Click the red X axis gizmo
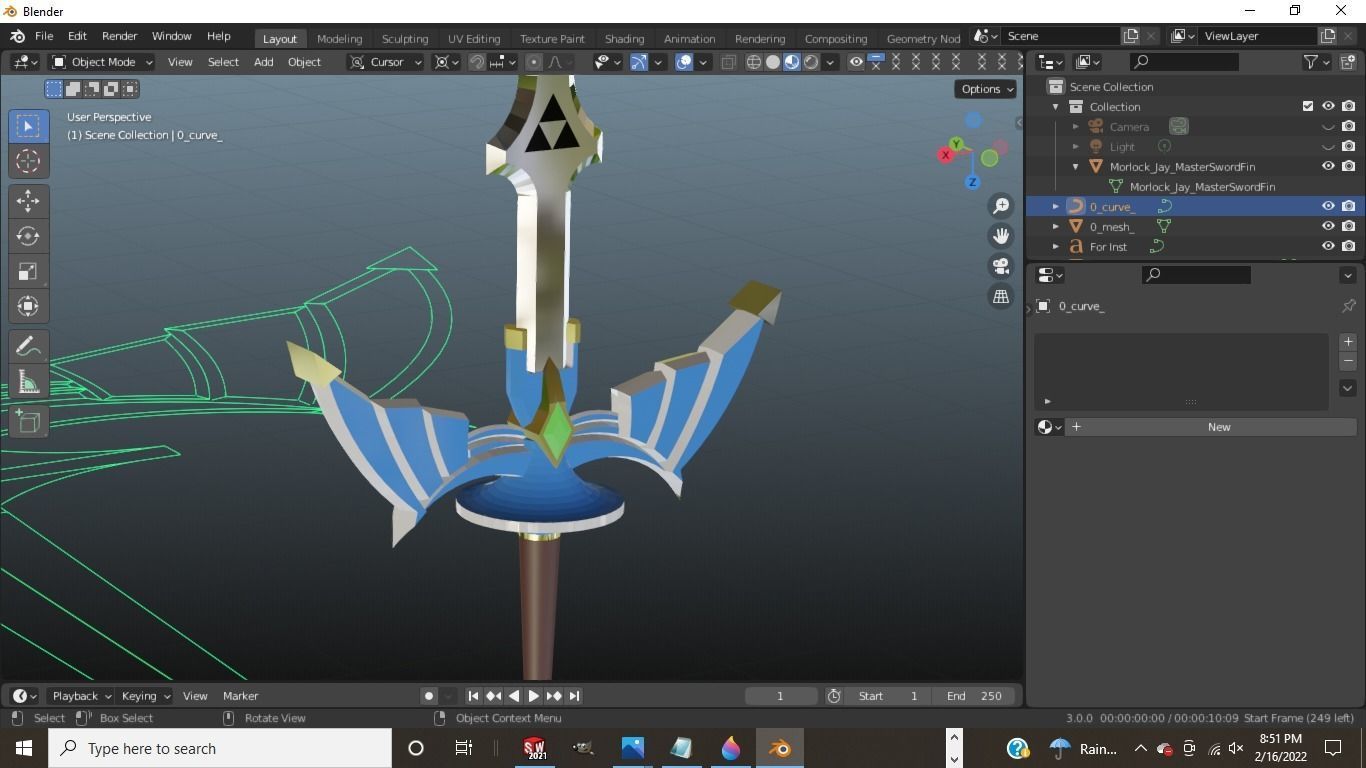 pyautogui.click(x=945, y=155)
